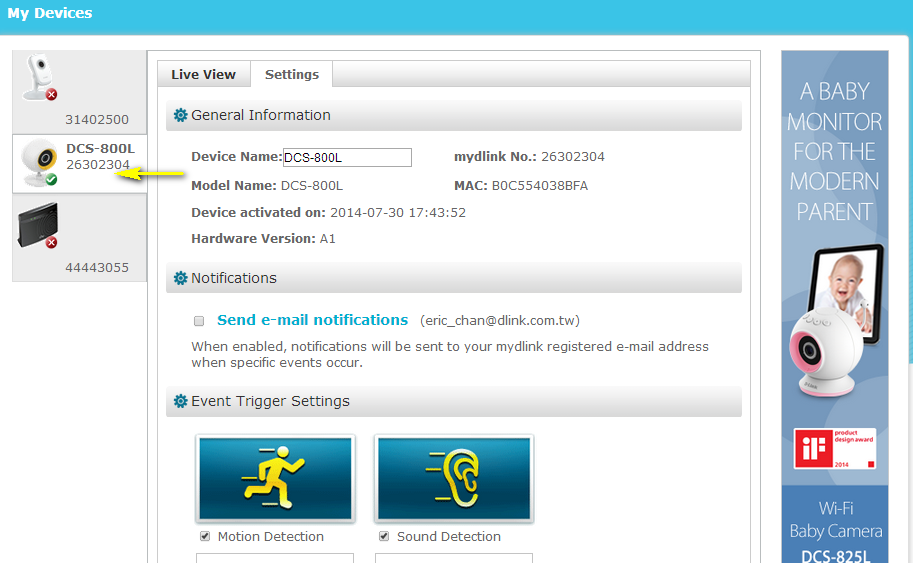Select the DCS-800L device entry
Image resolution: width=913 pixels, height=563 pixels.
(x=80, y=164)
